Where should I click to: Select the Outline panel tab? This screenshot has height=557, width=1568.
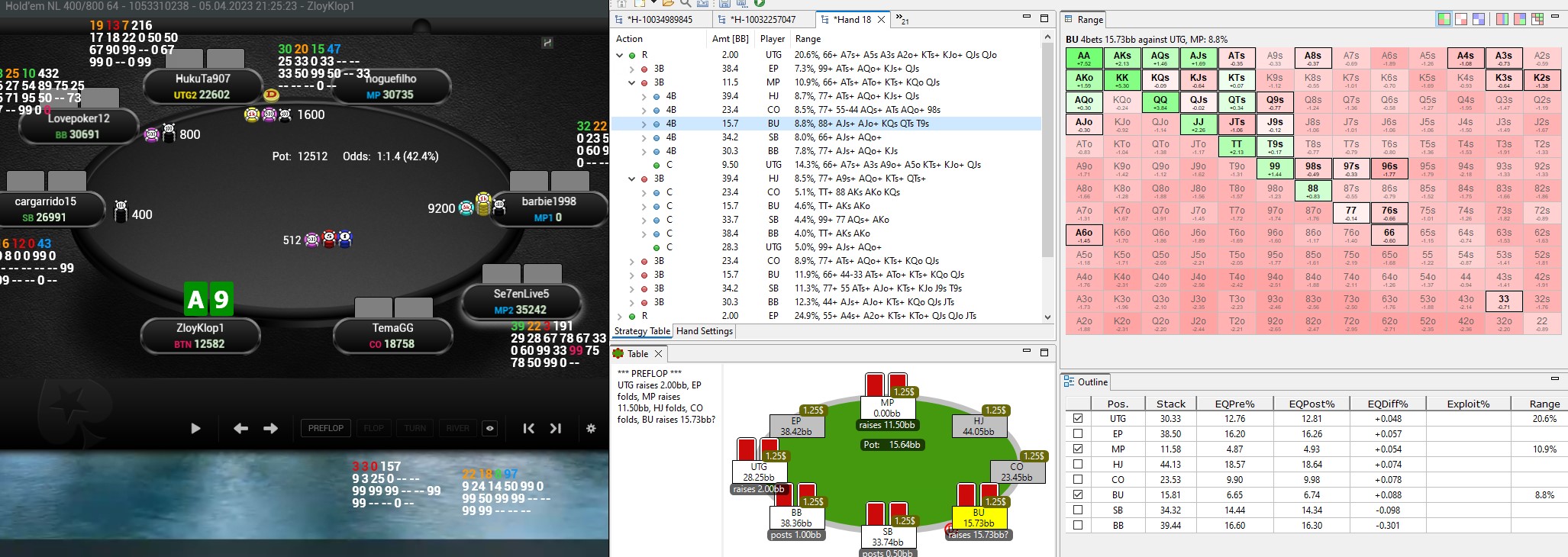1086,382
